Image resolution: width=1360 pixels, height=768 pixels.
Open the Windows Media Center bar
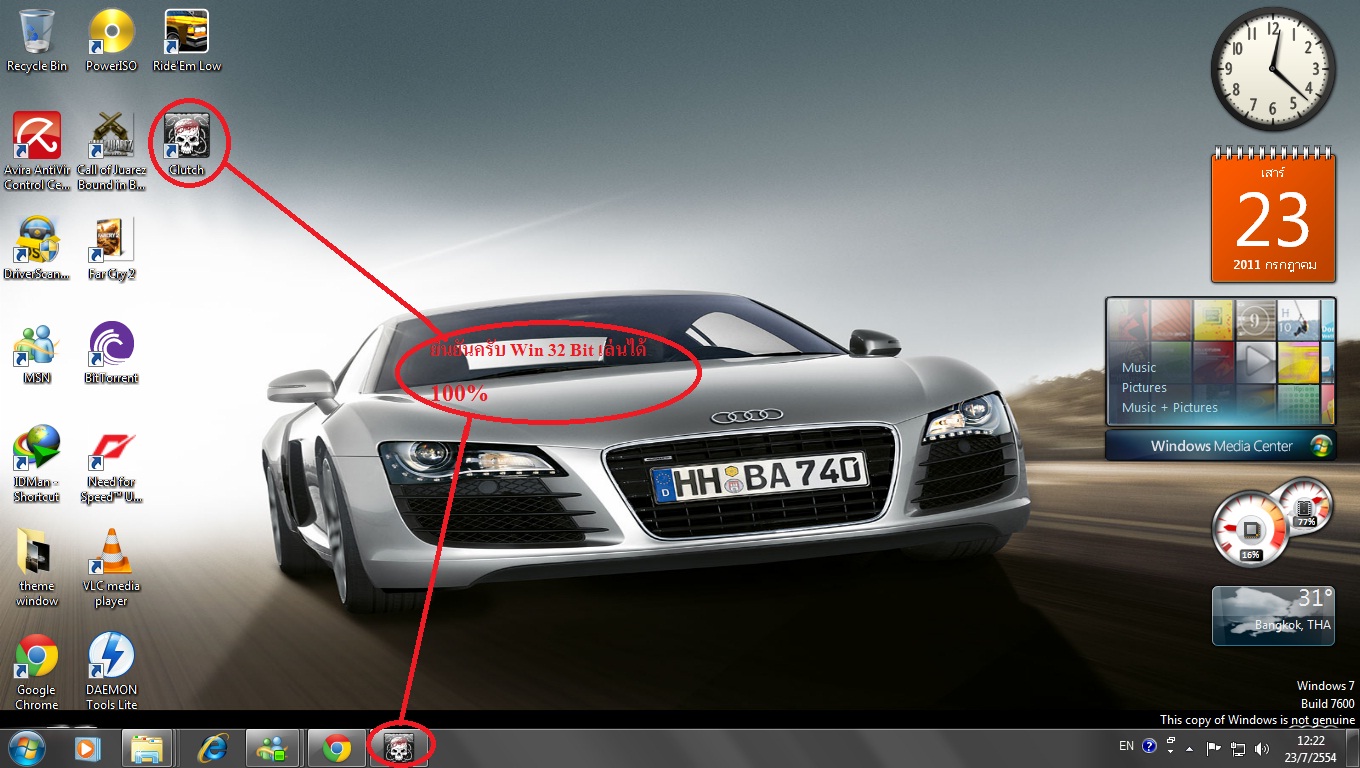(x=1221, y=446)
